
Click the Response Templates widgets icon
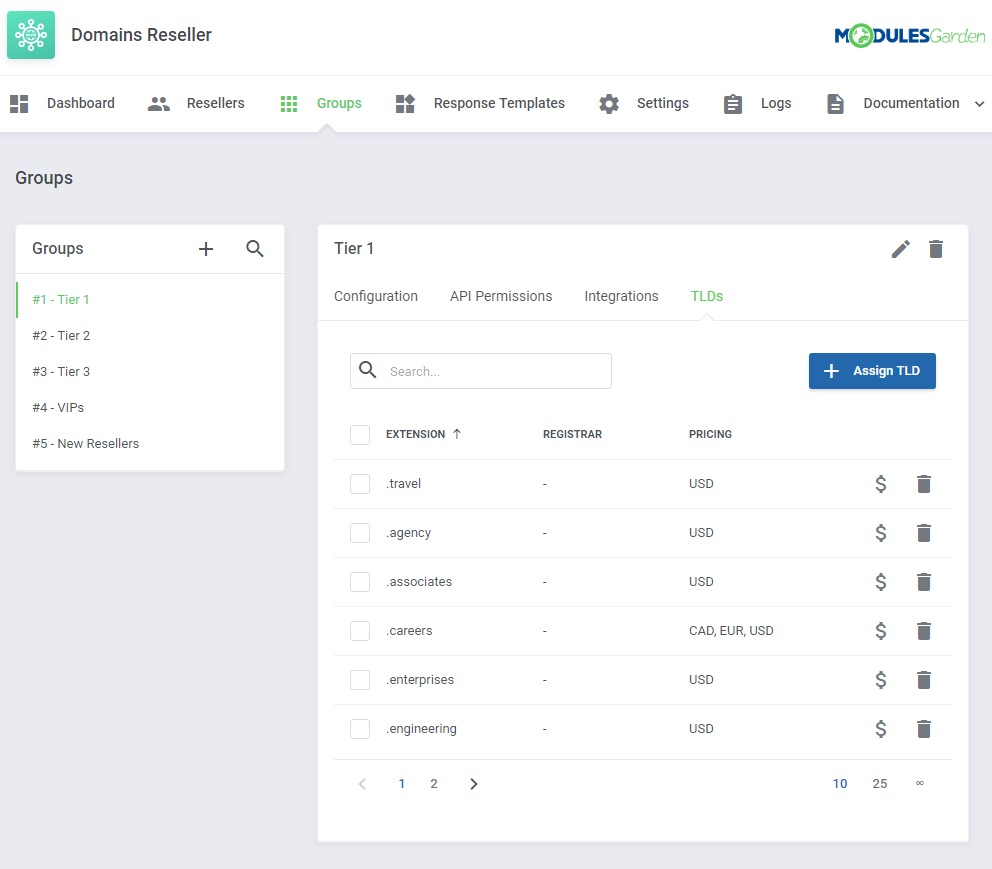pos(405,104)
